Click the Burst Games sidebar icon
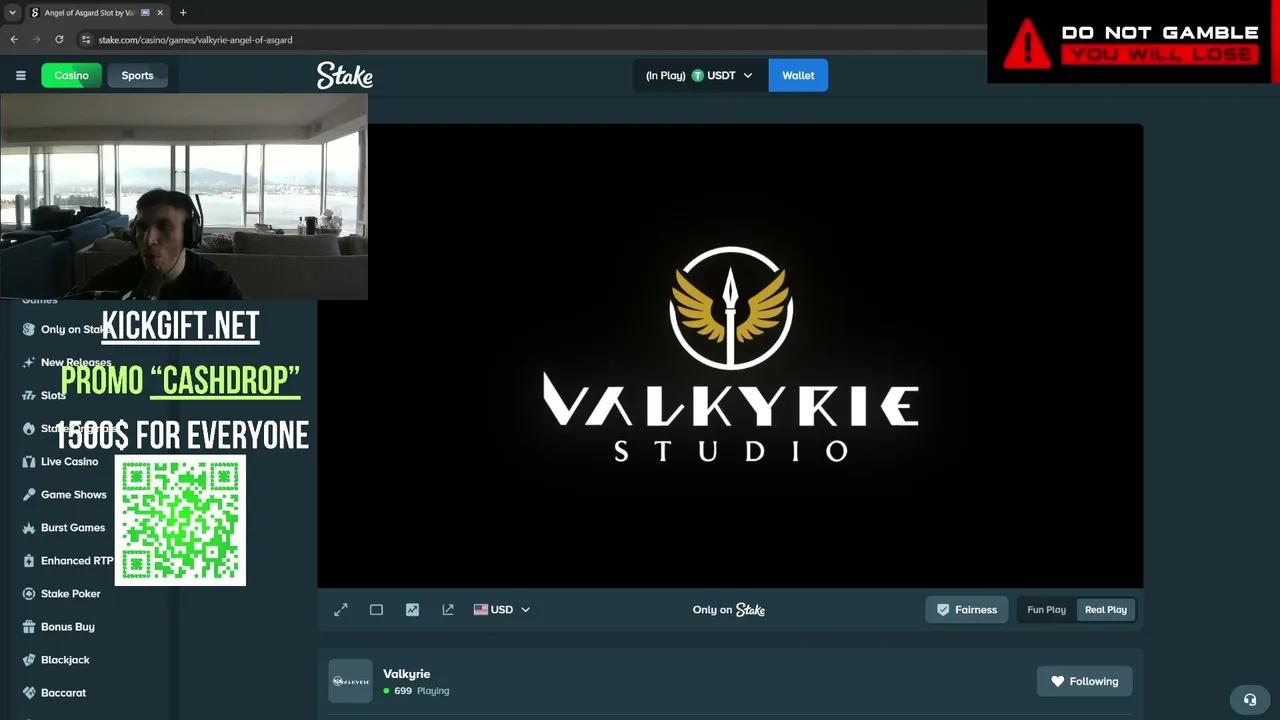 tap(29, 527)
